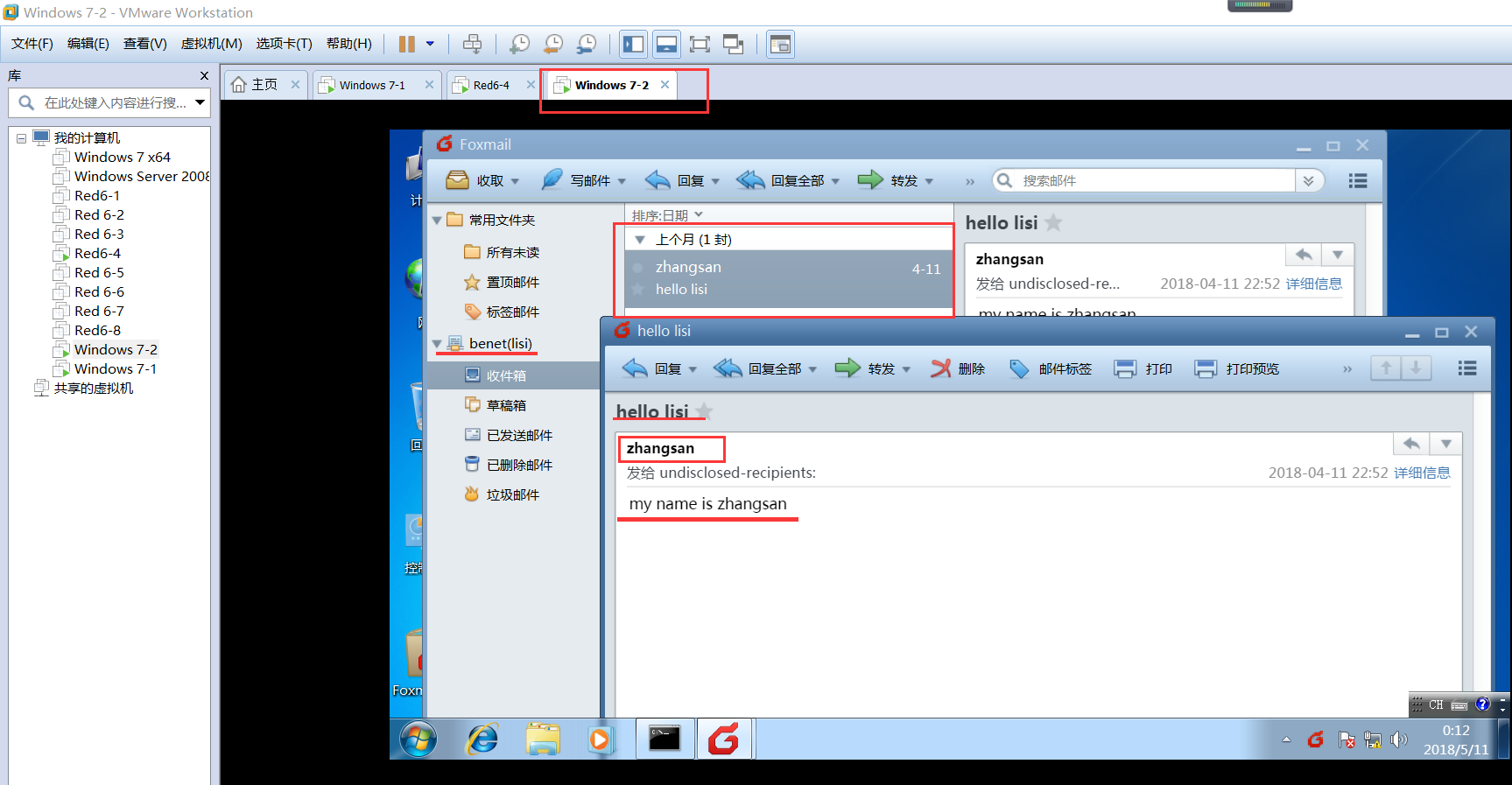The width and height of the screenshot is (1512, 785).
Task: Enter full screen mode icon
Action: pyautogui.click(x=700, y=44)
